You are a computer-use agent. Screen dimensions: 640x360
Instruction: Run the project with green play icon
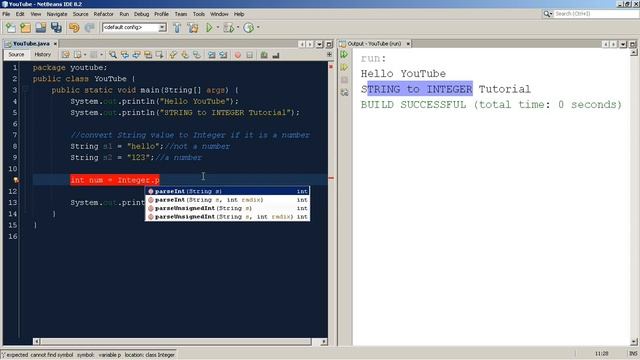coord(209,27)
